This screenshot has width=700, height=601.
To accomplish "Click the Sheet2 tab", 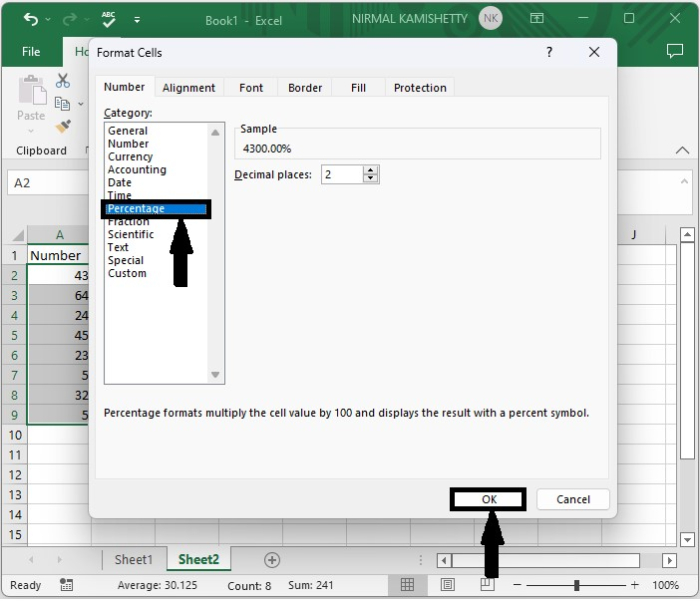I will 199,559.
